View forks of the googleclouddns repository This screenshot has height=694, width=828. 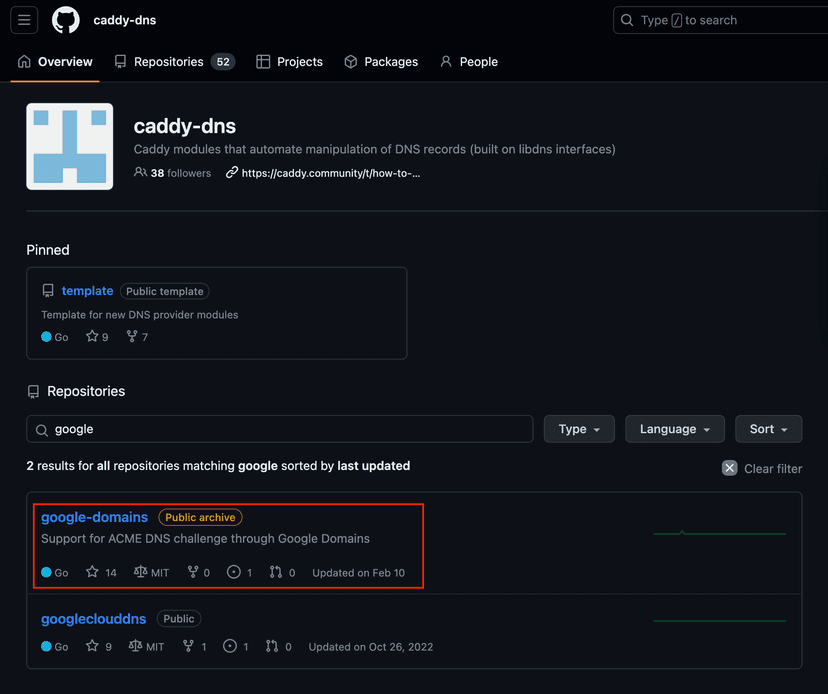point(191,646)
